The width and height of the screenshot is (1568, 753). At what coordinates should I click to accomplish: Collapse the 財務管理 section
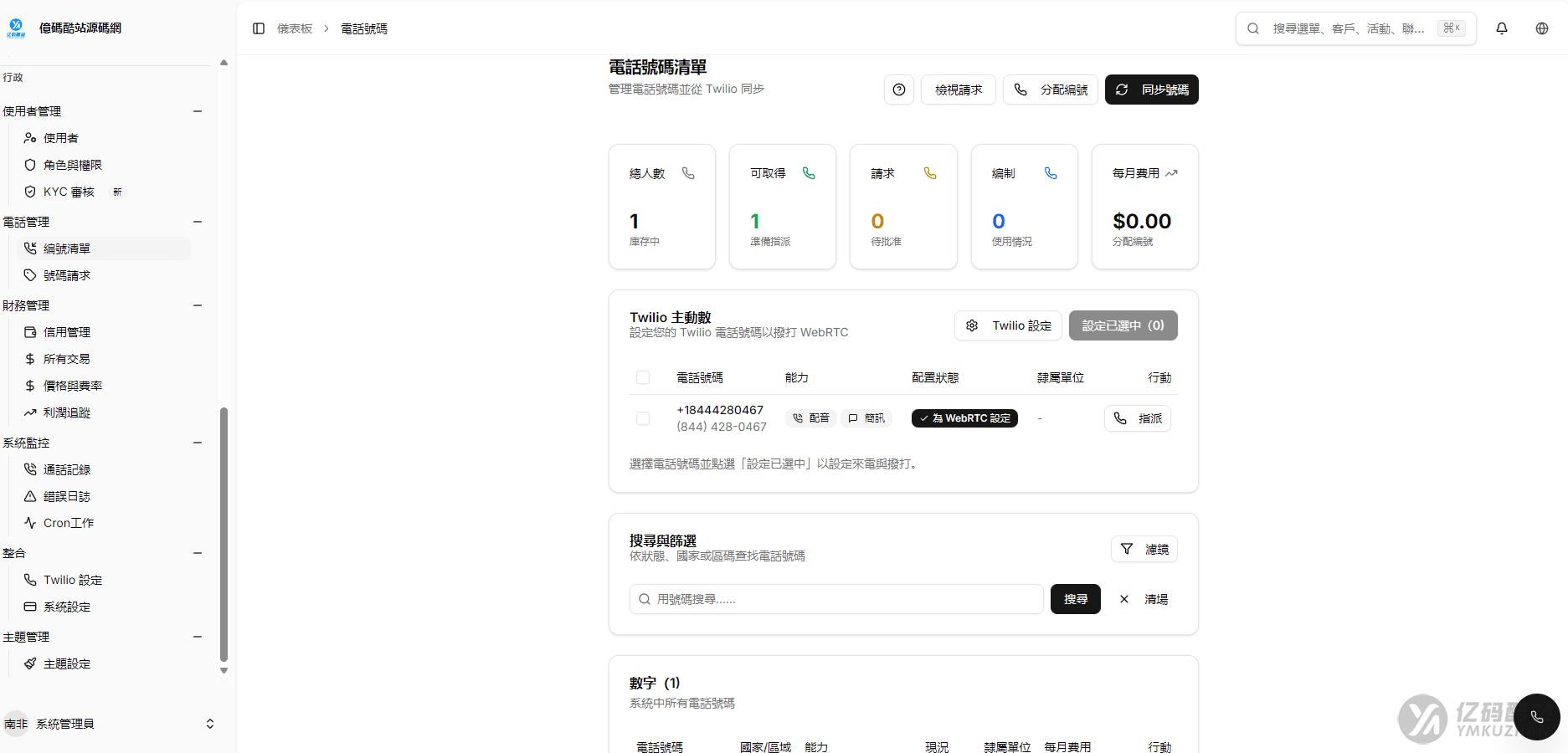coord(198,305)
